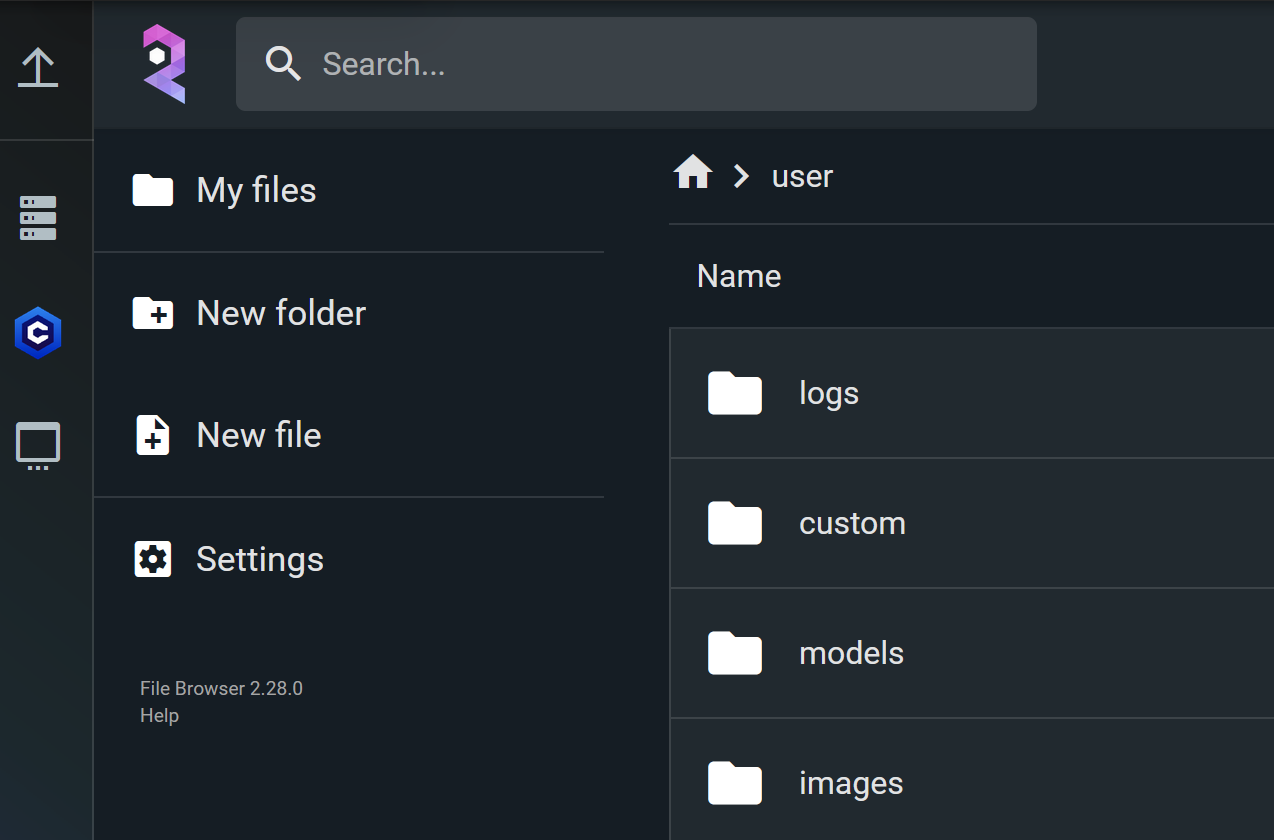Open the models folder
1274x840 pixels.
point(851,653)
